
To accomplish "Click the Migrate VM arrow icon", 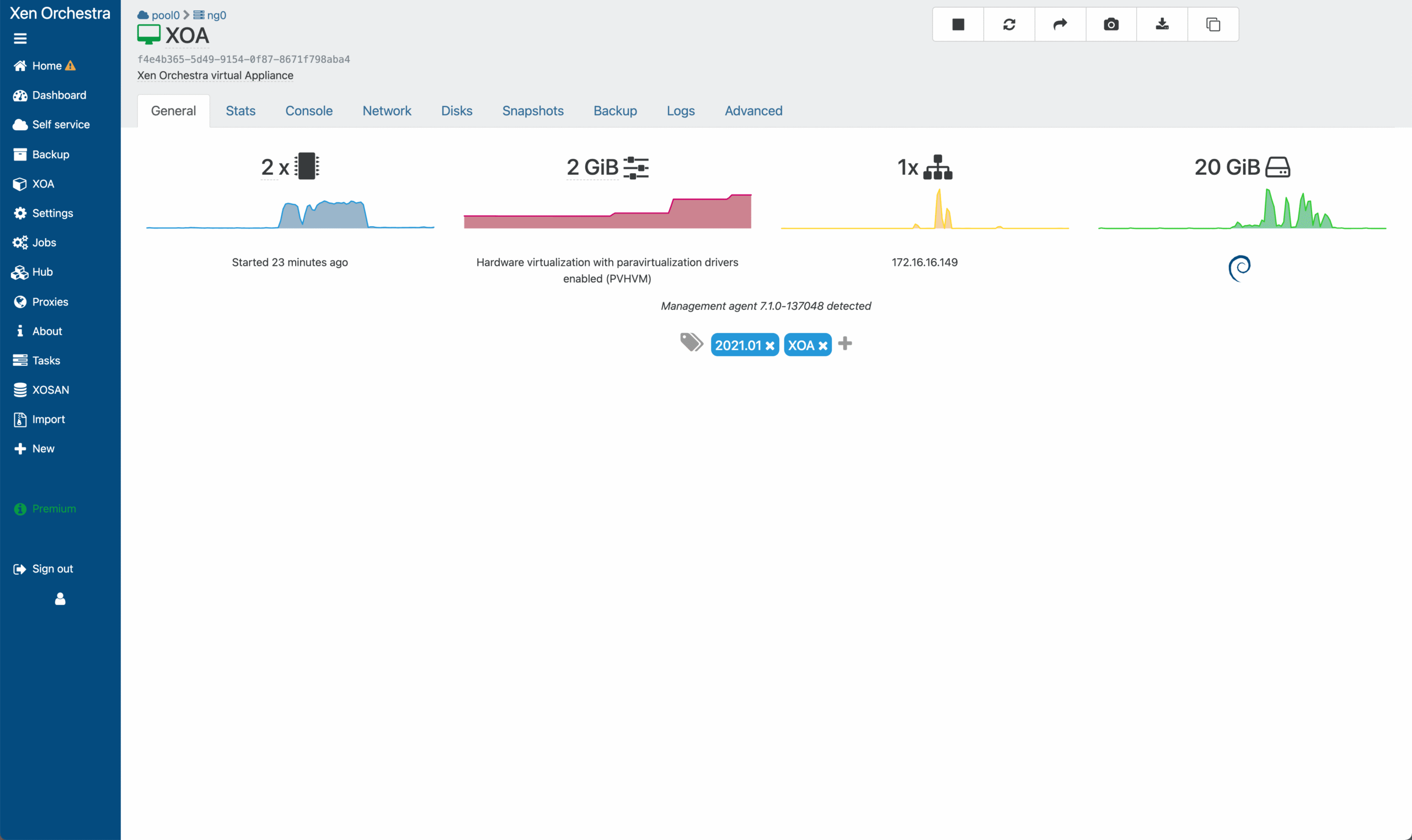I will click(1060, 24).
